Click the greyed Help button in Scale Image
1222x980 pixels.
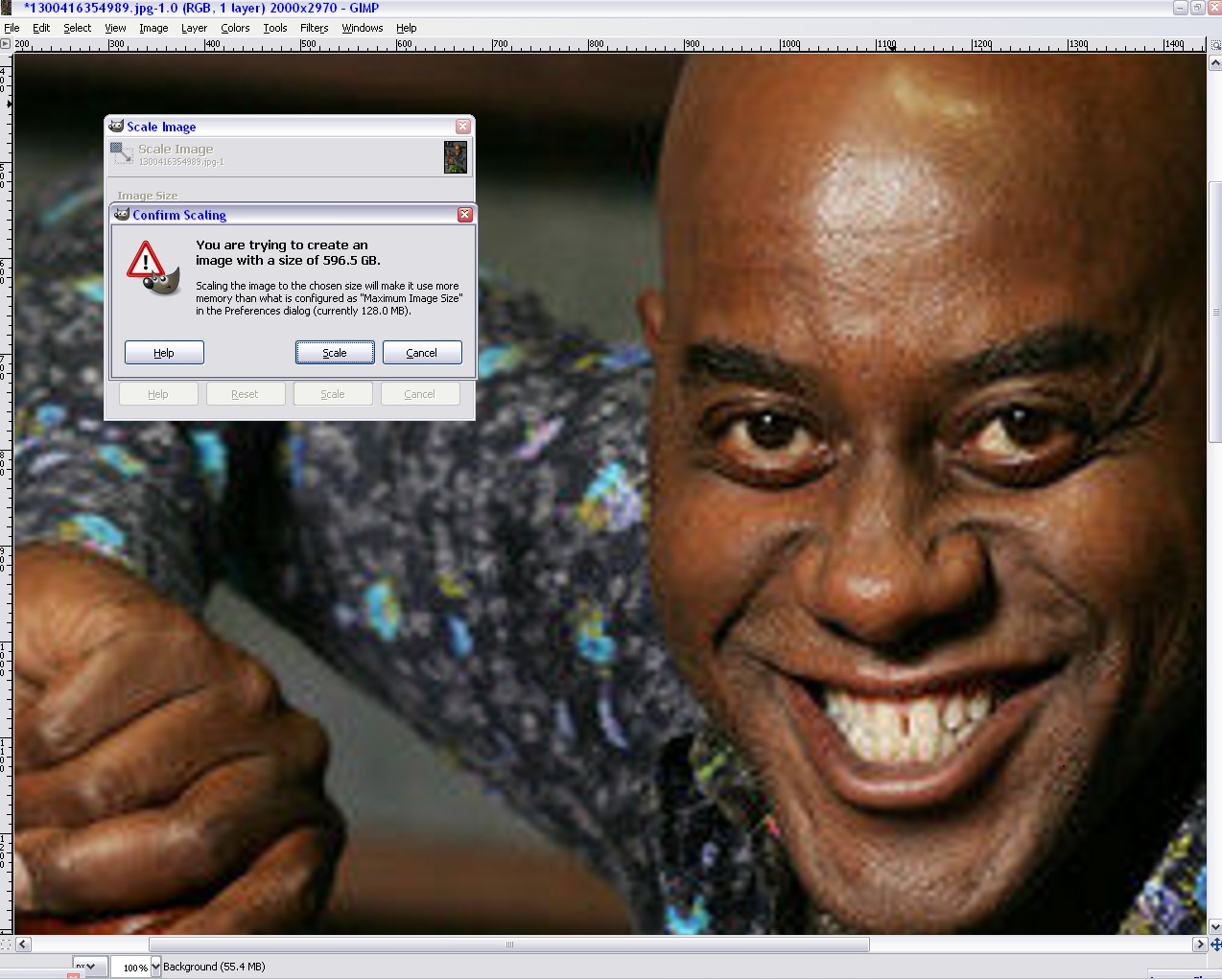click(x=158, y=394)
